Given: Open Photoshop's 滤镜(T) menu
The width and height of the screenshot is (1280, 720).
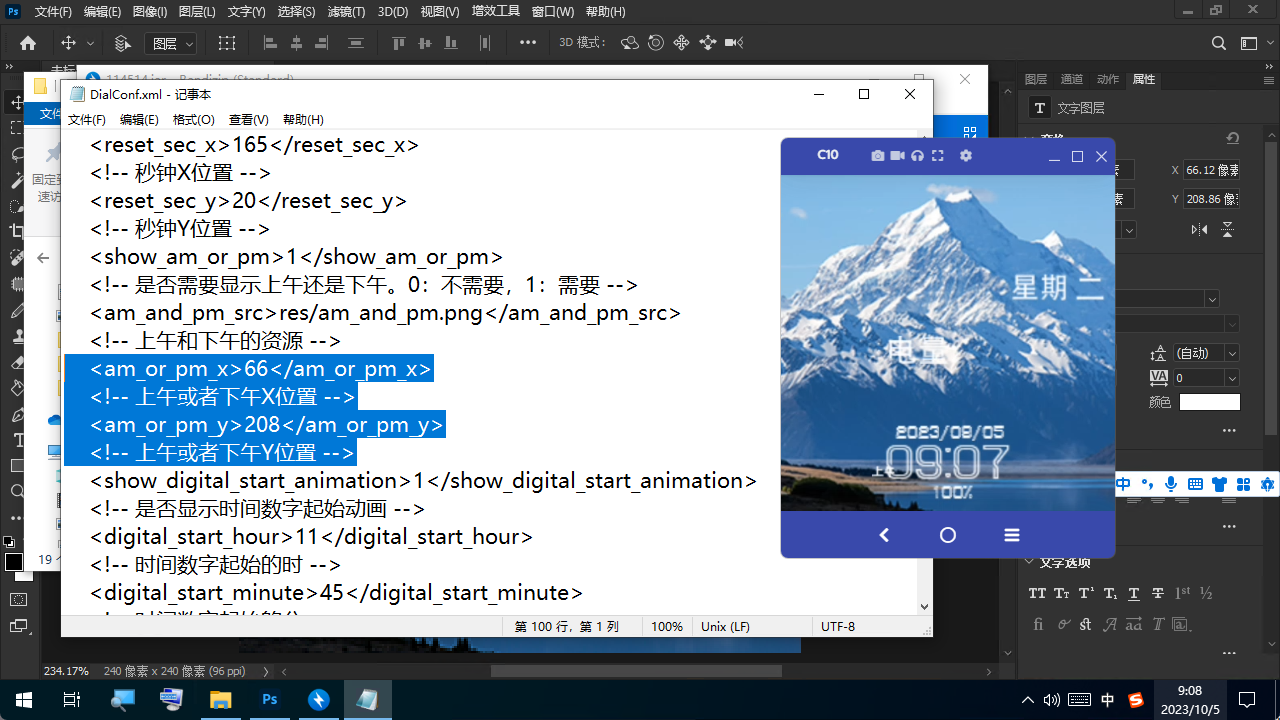Looking at the screenshot, I should (x=346, y=12).
